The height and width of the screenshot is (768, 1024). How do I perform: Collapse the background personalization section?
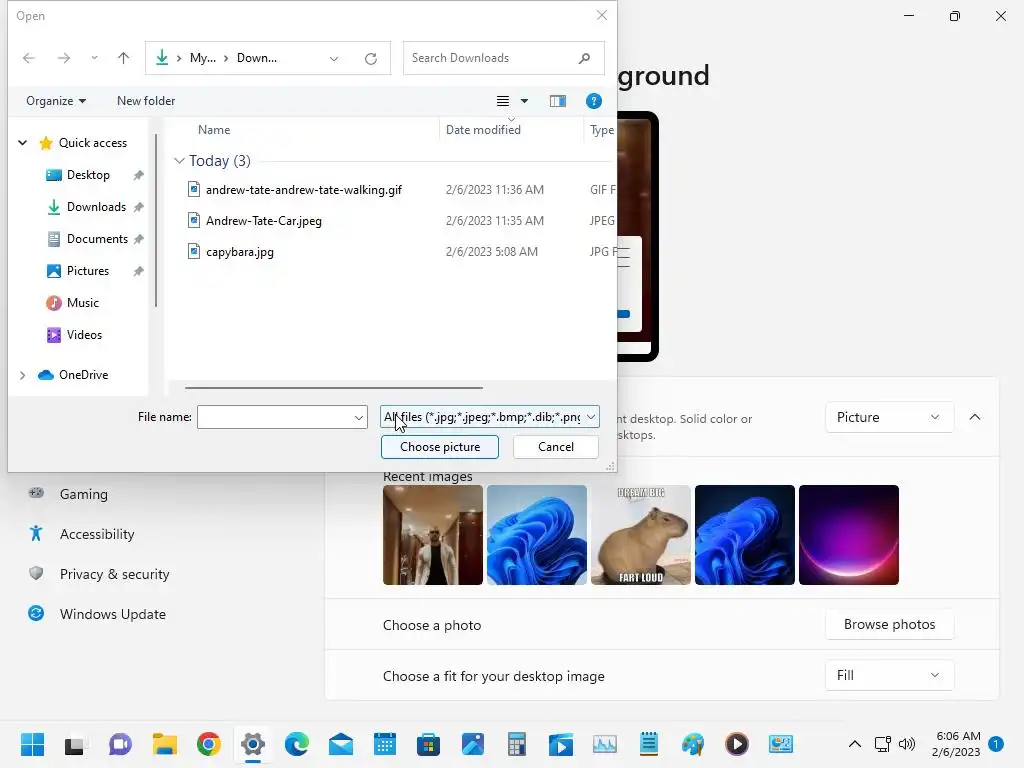click(974, 417)
